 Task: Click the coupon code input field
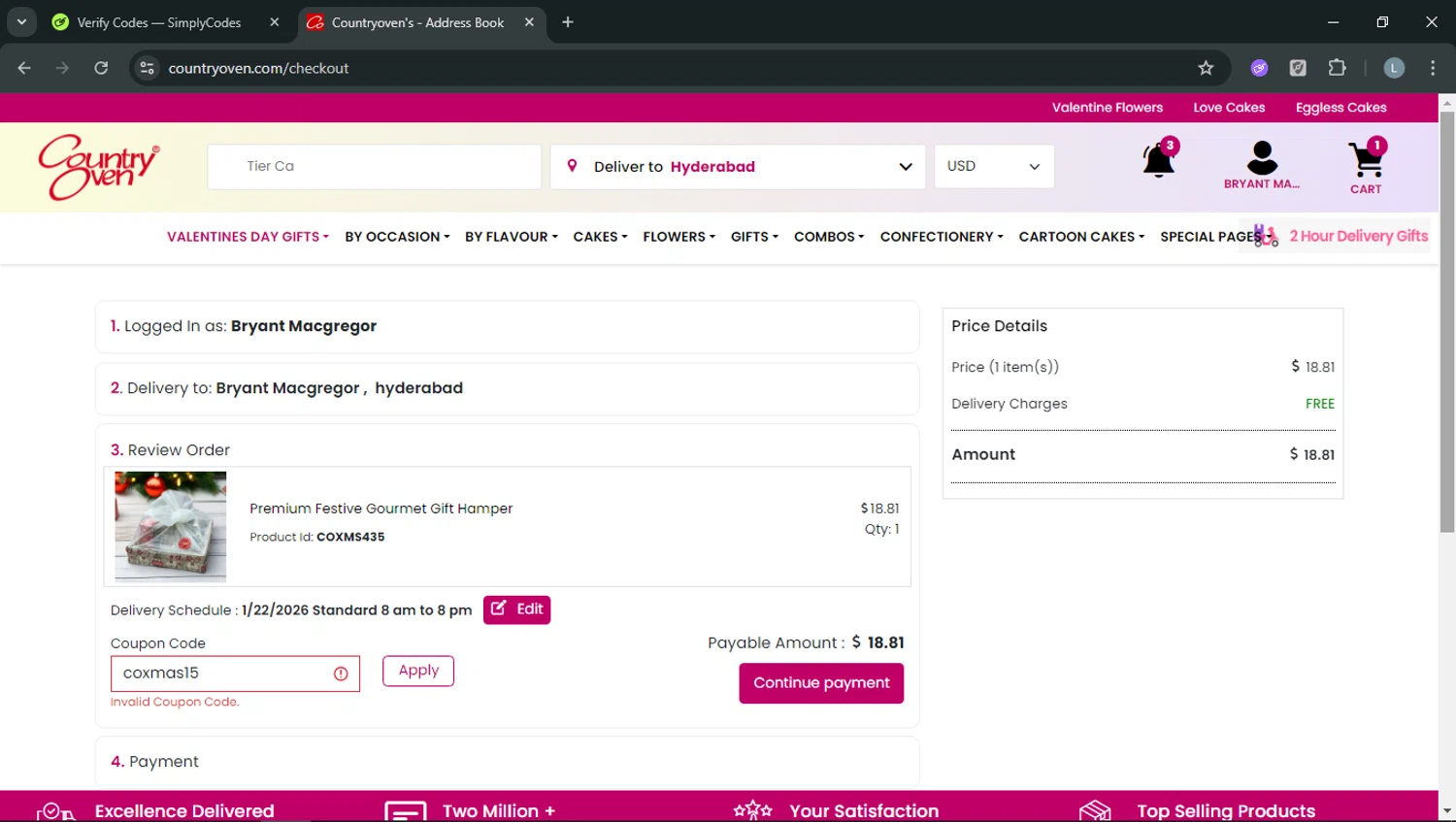[x=235, y=674]
